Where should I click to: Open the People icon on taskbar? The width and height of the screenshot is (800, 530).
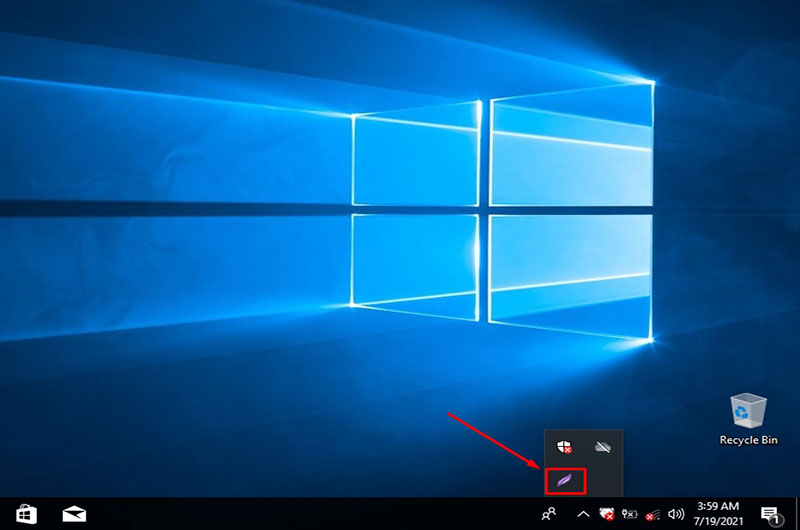pos(549,514)
